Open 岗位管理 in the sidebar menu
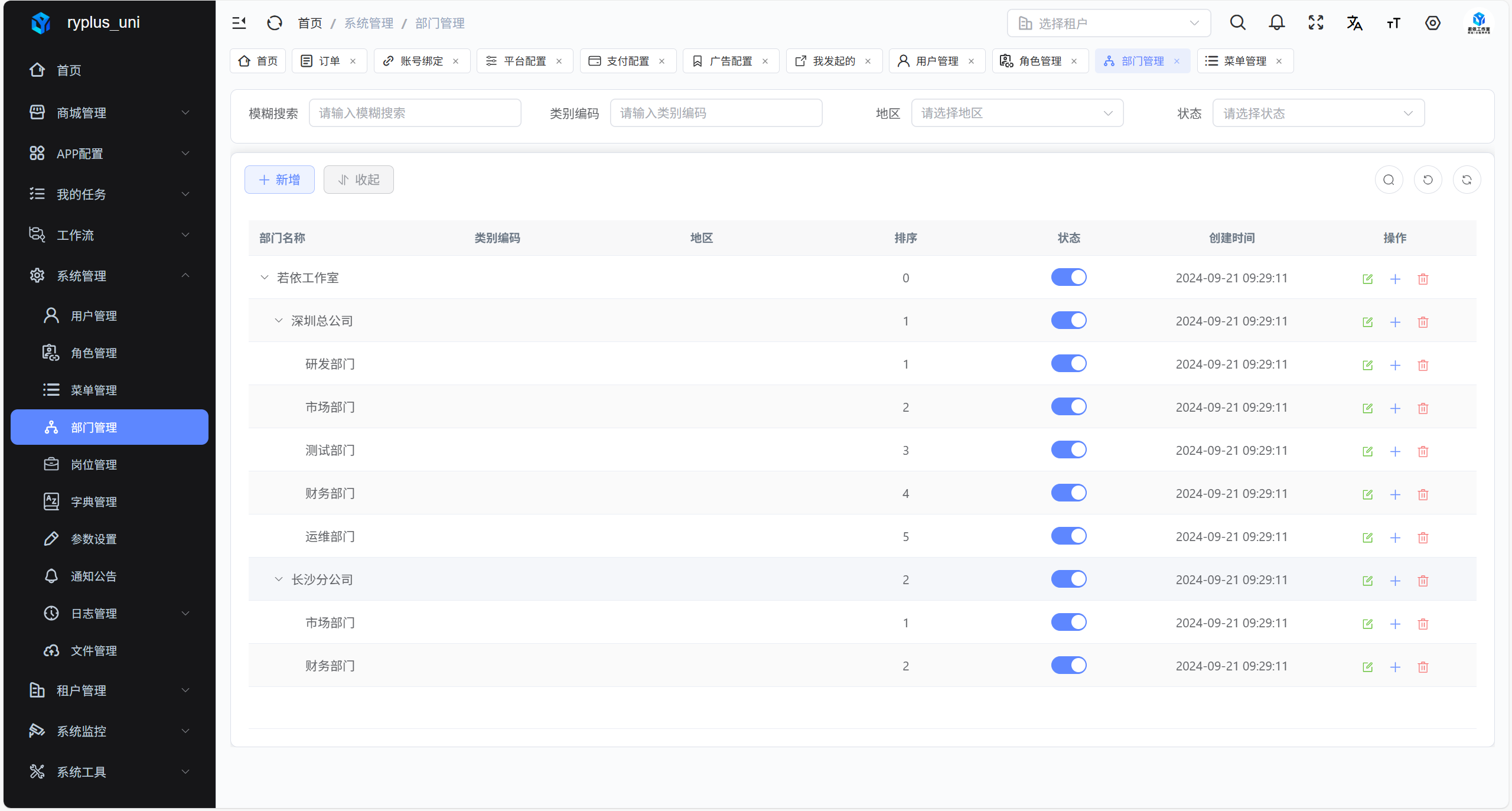The image size is (1512, 811). pyautogui.click(x=93, y=464)
